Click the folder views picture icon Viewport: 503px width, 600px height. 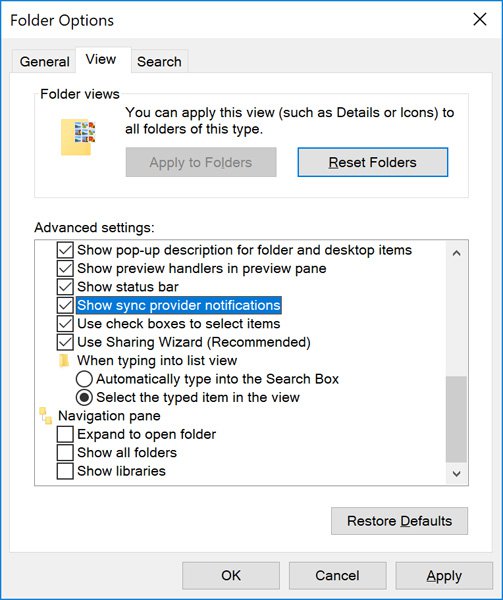[78, 137]
